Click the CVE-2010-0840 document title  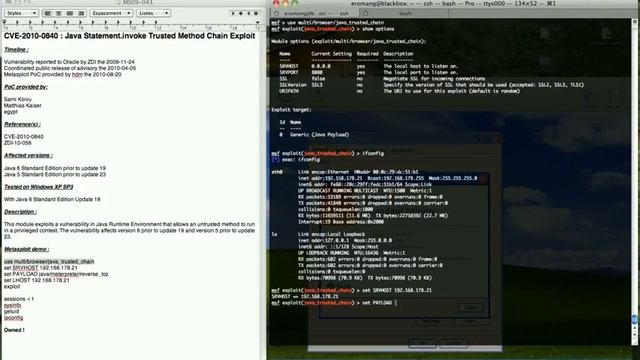point(129,36)
